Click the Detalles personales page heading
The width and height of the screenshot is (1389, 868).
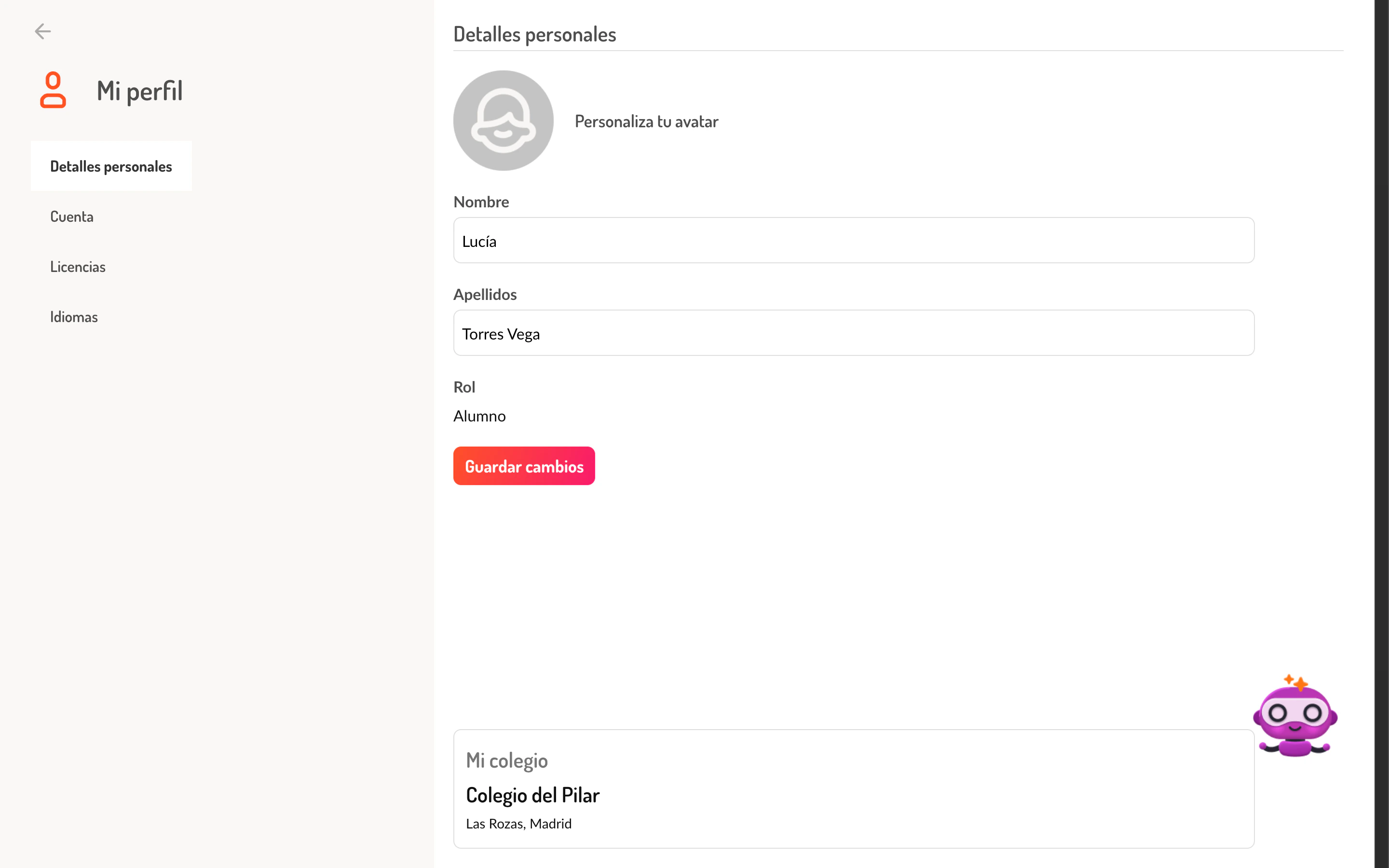[x=534, y=34]
